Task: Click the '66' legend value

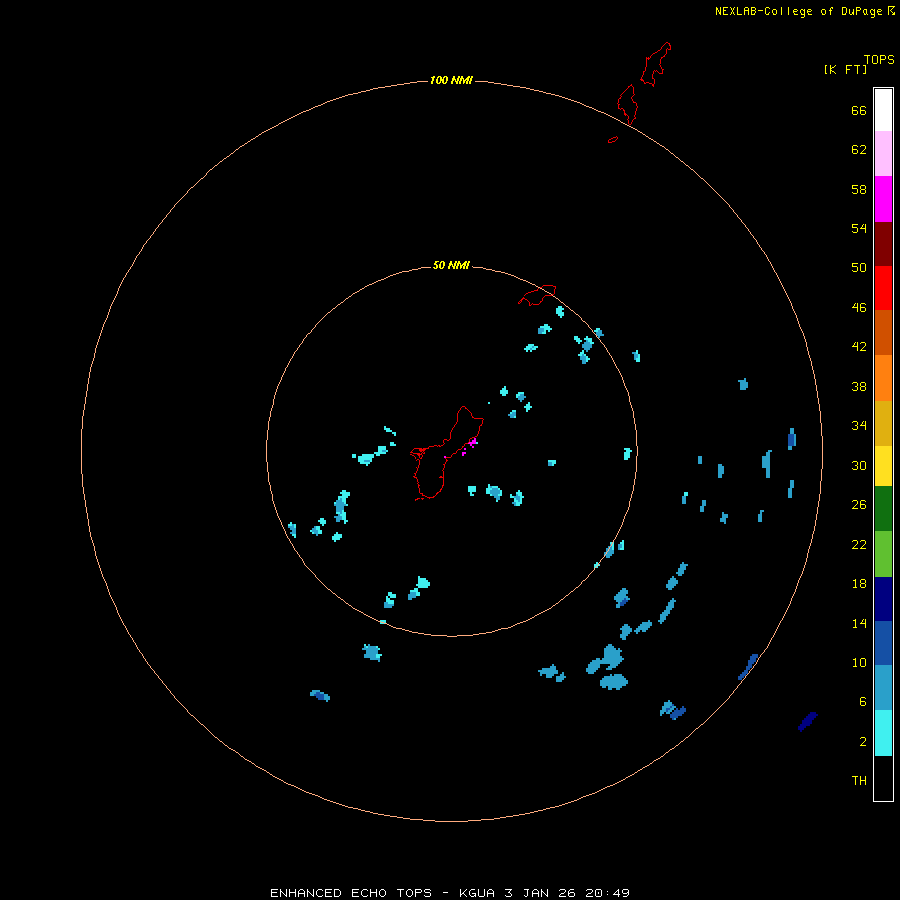Action: (x=859, y=110)
